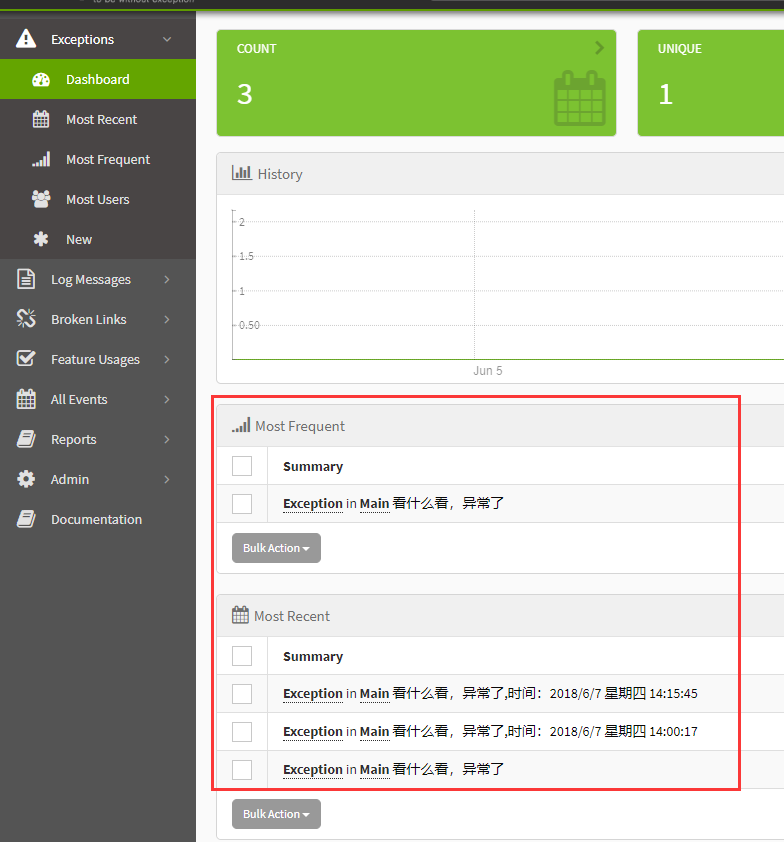Click the Most Users people icon
The image size is (784, 842).
pos(41,199)
